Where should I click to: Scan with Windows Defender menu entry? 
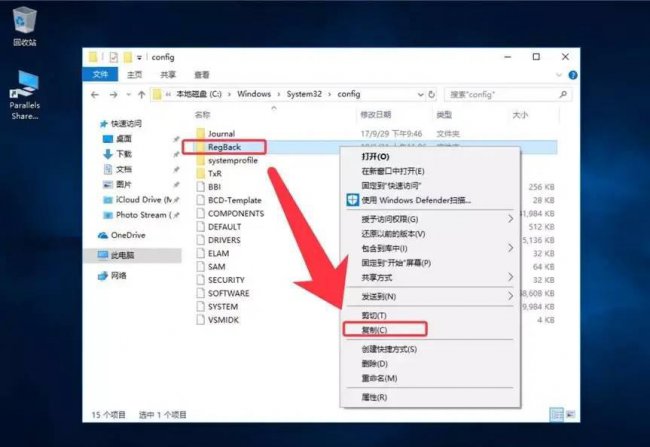[430, 200]
